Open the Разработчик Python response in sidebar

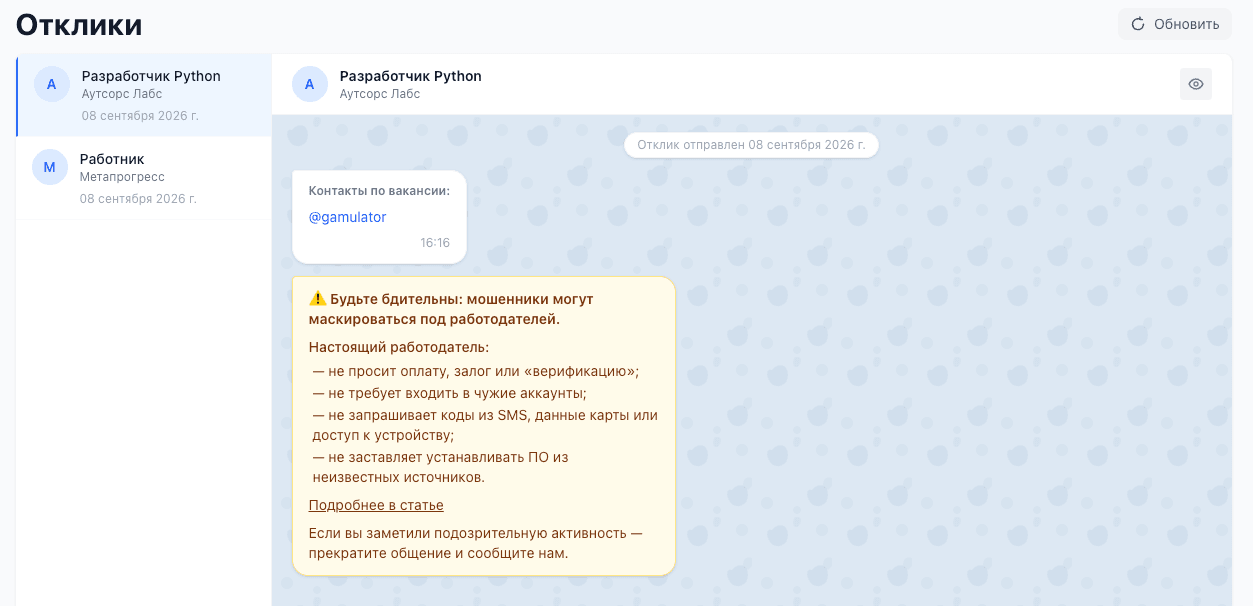tap(144, 96)
